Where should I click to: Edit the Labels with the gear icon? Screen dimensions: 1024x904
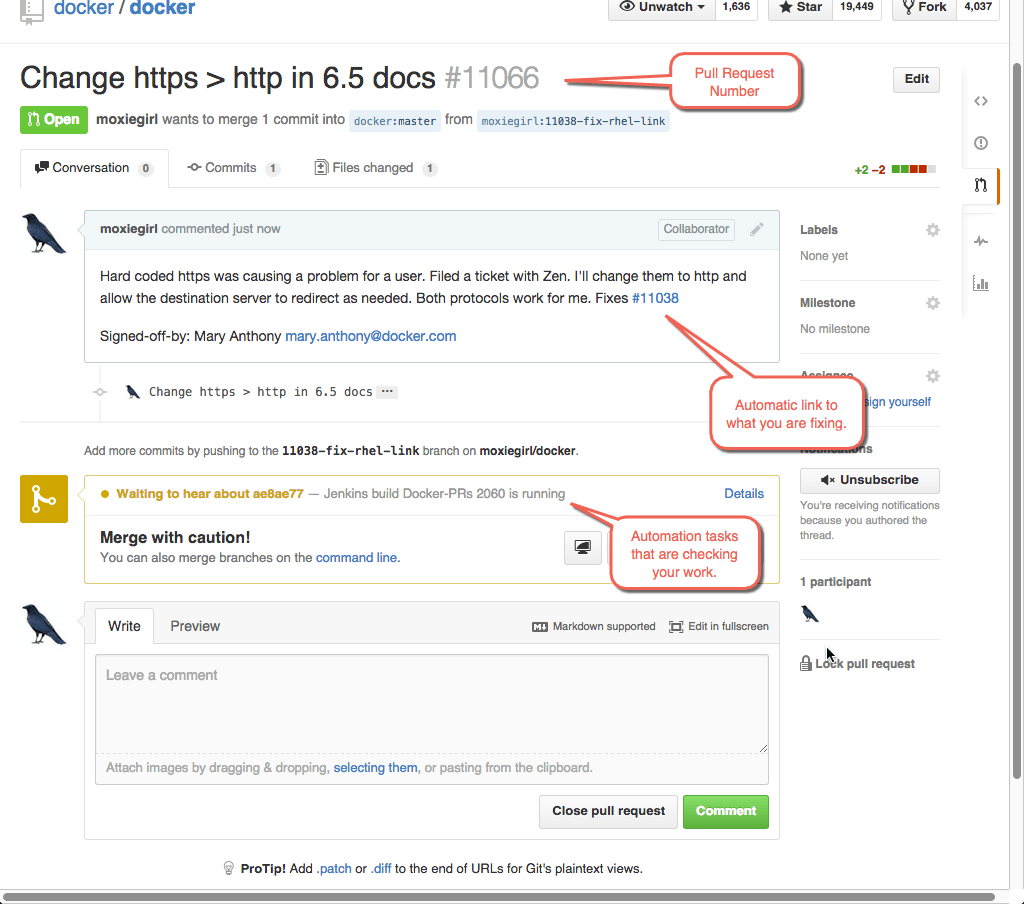[x=932, y=229]
